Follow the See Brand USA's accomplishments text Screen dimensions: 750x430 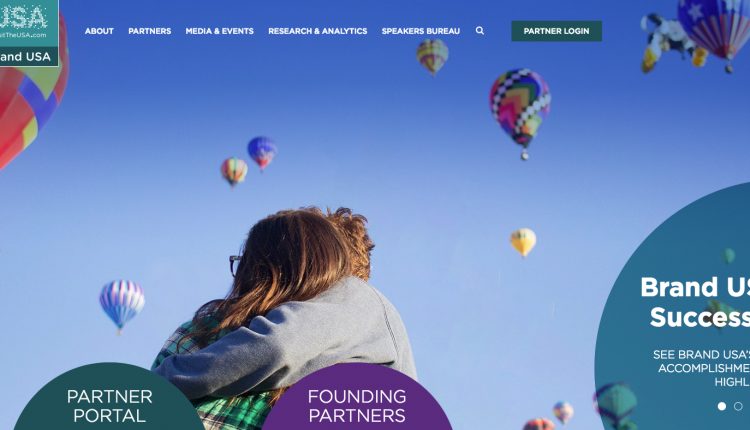pos(701,368)
